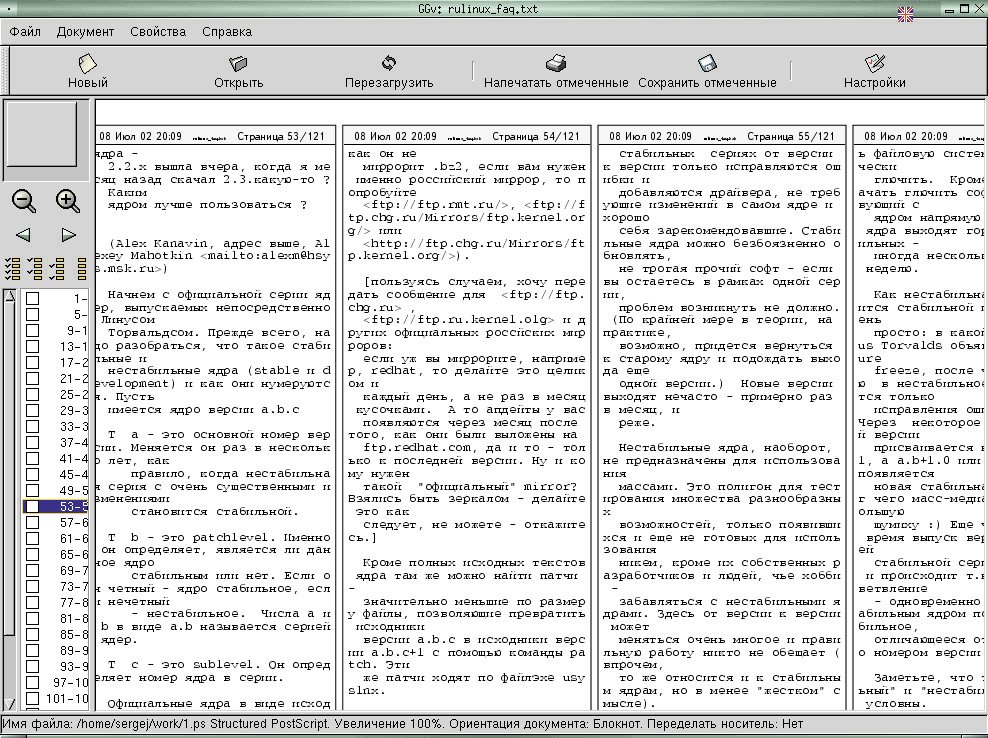Click the header text Страница 54/121

point(536,136)
